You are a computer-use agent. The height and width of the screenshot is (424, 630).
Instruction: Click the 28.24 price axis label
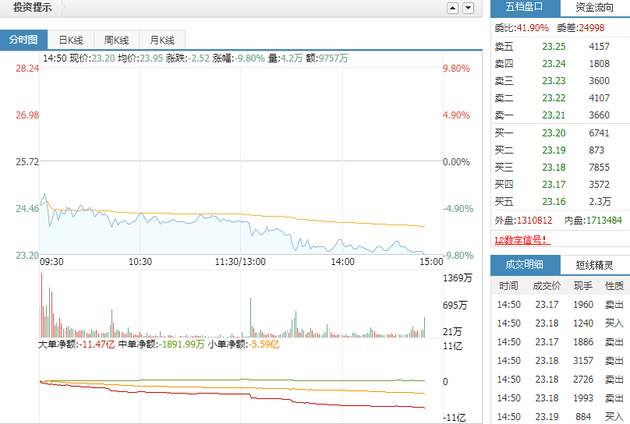(27, 68)
